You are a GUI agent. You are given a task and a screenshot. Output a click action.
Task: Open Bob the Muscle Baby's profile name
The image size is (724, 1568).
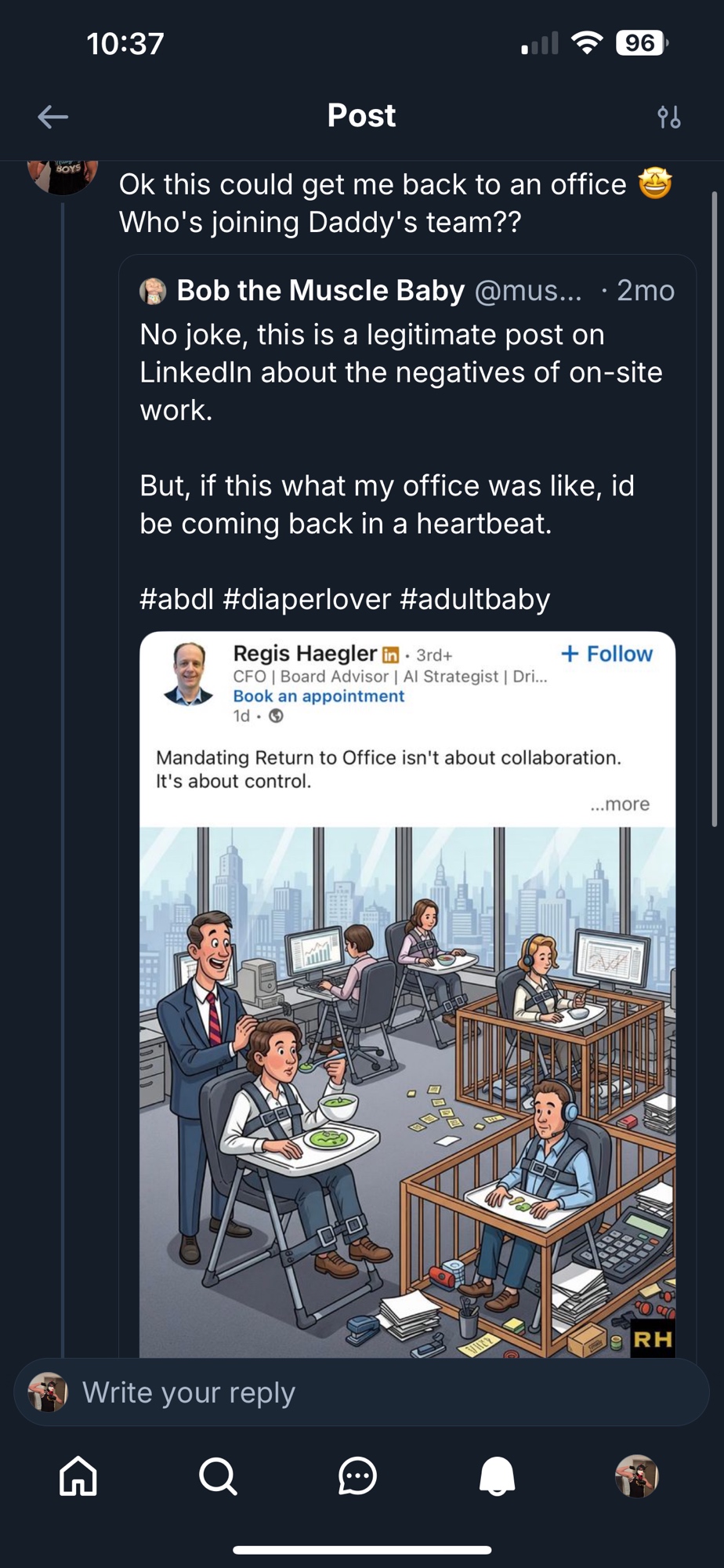320,291
